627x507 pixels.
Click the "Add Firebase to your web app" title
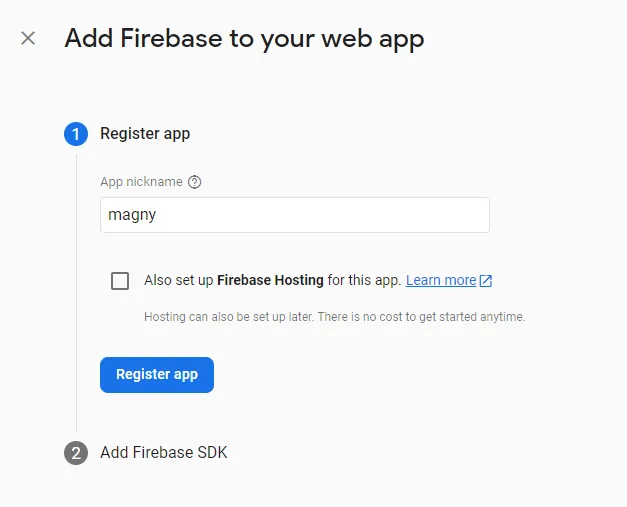point(244,39)
